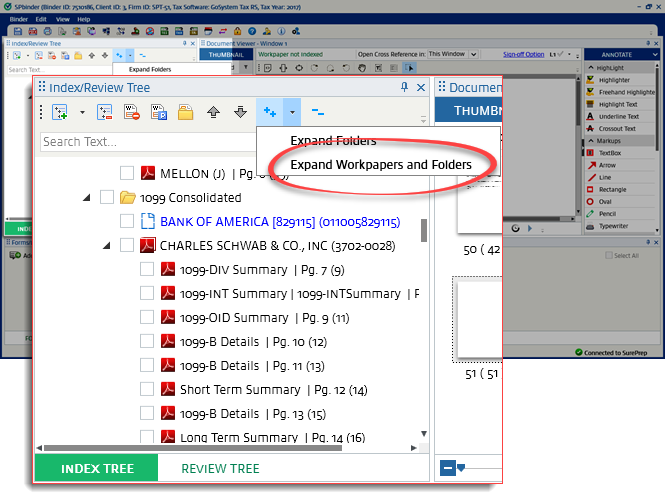Check the 1099 Consolidated folder checkbox

(x=106, y=197)
